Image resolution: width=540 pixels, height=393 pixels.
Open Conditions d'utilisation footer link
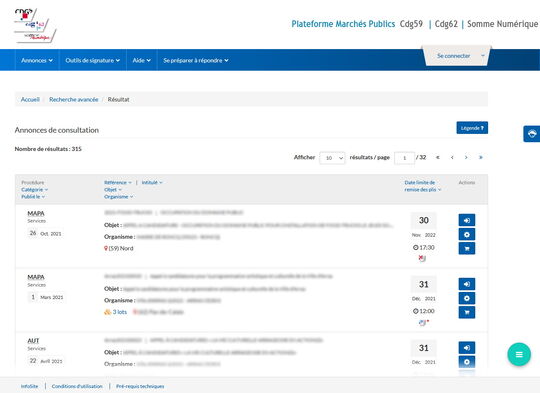77,386
